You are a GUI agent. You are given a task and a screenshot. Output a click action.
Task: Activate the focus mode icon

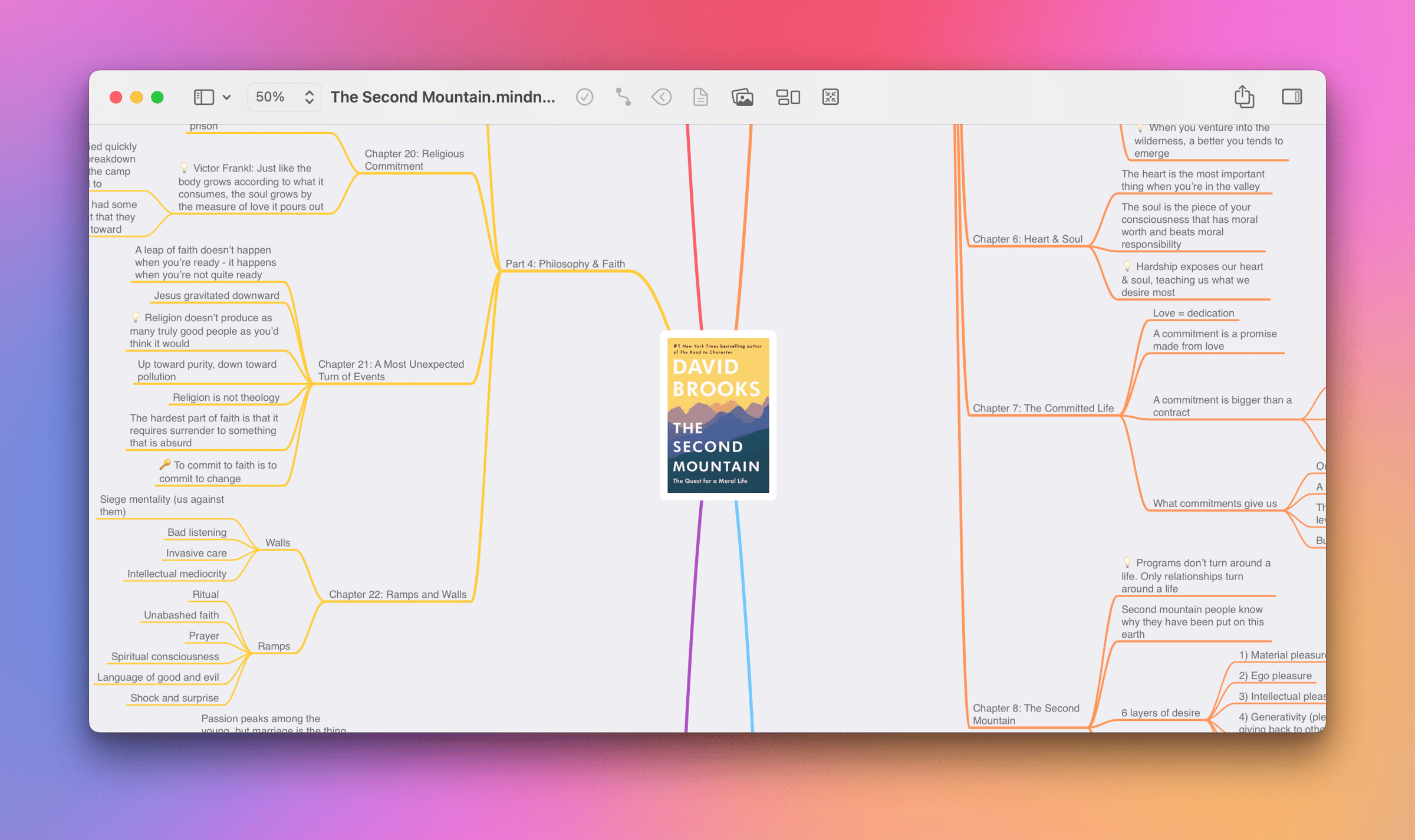click(x=830, y=97)
